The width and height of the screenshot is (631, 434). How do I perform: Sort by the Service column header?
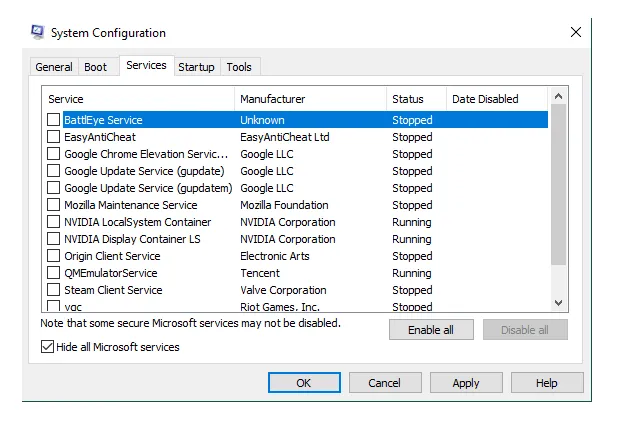tap(138, 99)
